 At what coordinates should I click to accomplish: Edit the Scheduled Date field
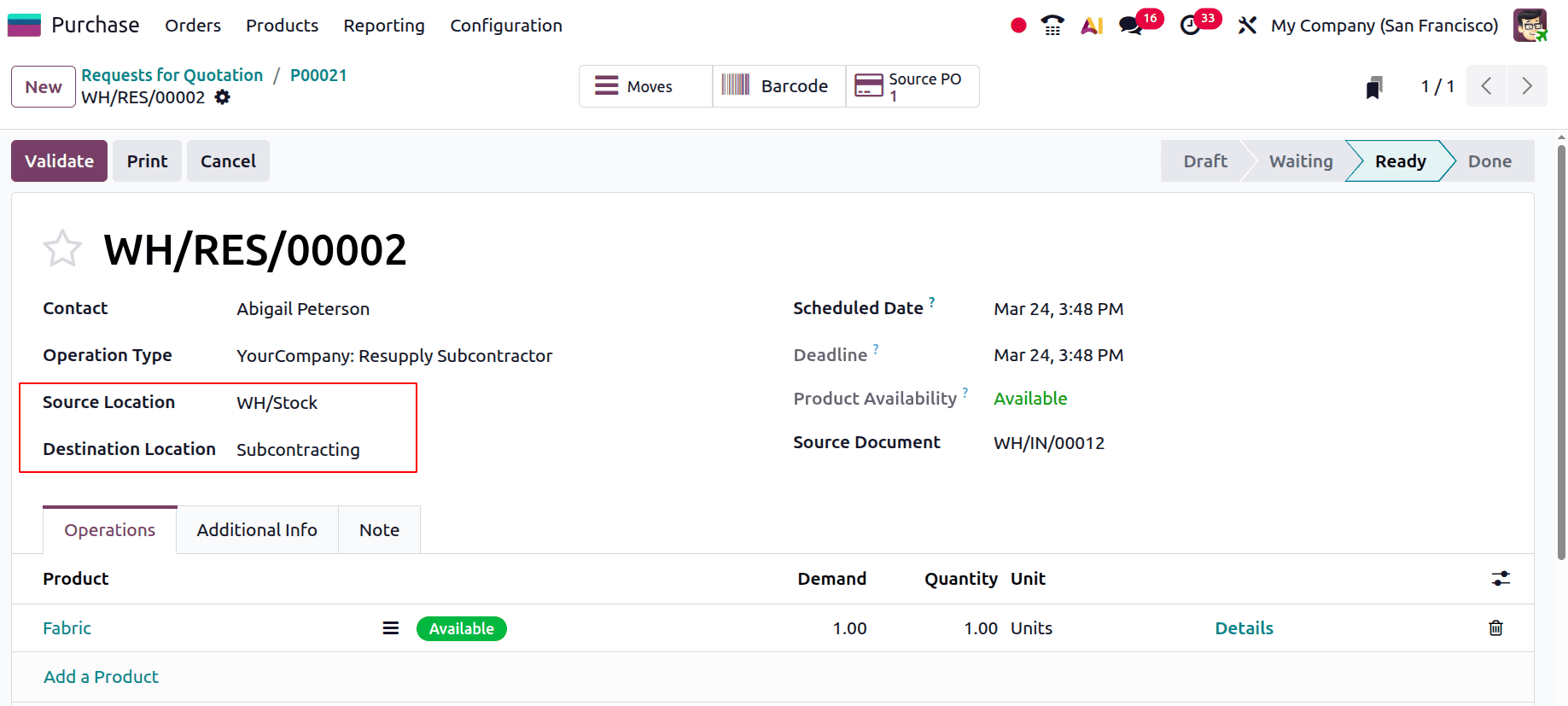pos(1058,309)
